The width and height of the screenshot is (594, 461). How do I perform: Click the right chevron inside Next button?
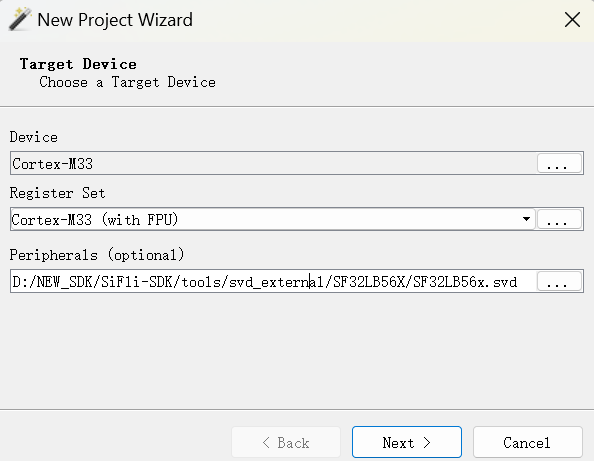[x=427, y=442]
